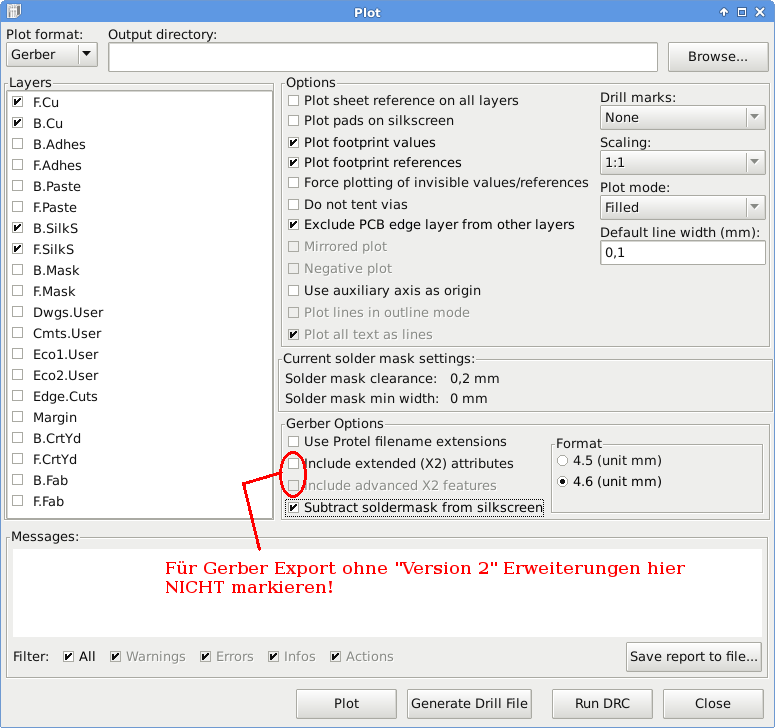Enable the B.Paste layer checkbox
Viewport: 775px width, 728px height.
[x=18, y=186]
